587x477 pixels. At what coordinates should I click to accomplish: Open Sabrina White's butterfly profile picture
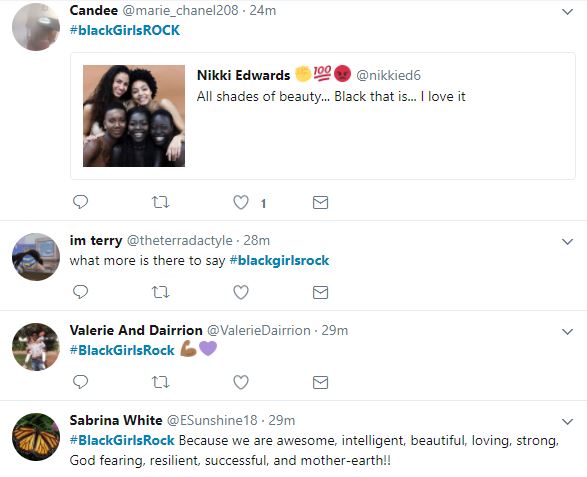[x=36, y=437]
